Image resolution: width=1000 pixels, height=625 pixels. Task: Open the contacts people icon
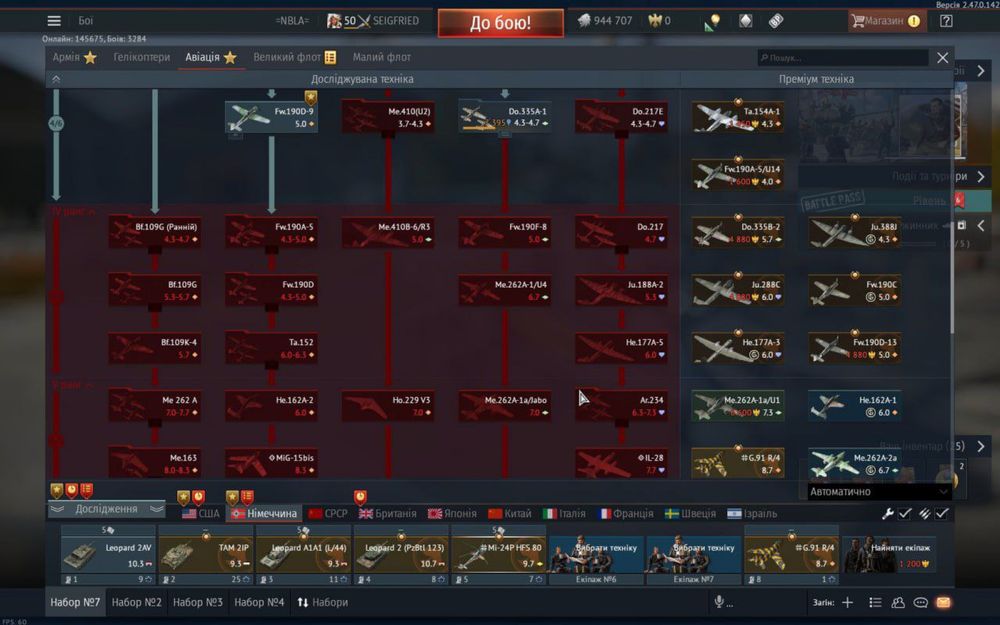898,602
